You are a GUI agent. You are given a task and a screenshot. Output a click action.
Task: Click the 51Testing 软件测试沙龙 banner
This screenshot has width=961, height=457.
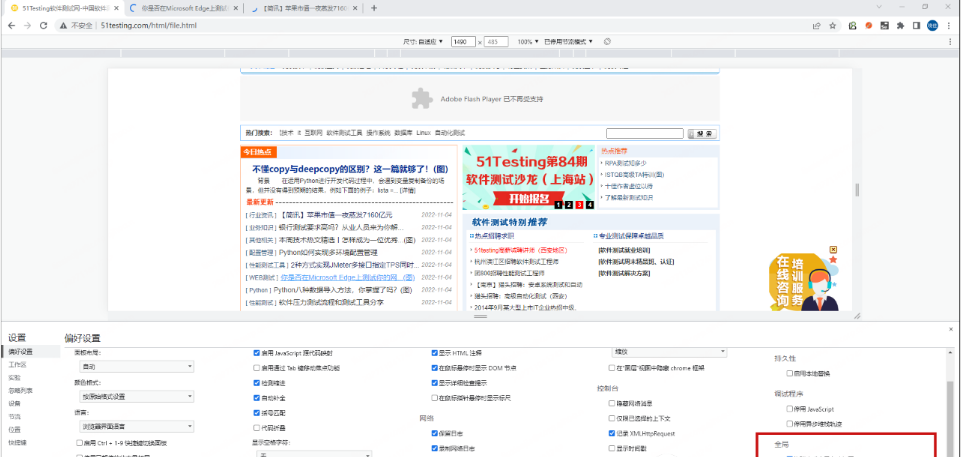(x=528, y=178)
